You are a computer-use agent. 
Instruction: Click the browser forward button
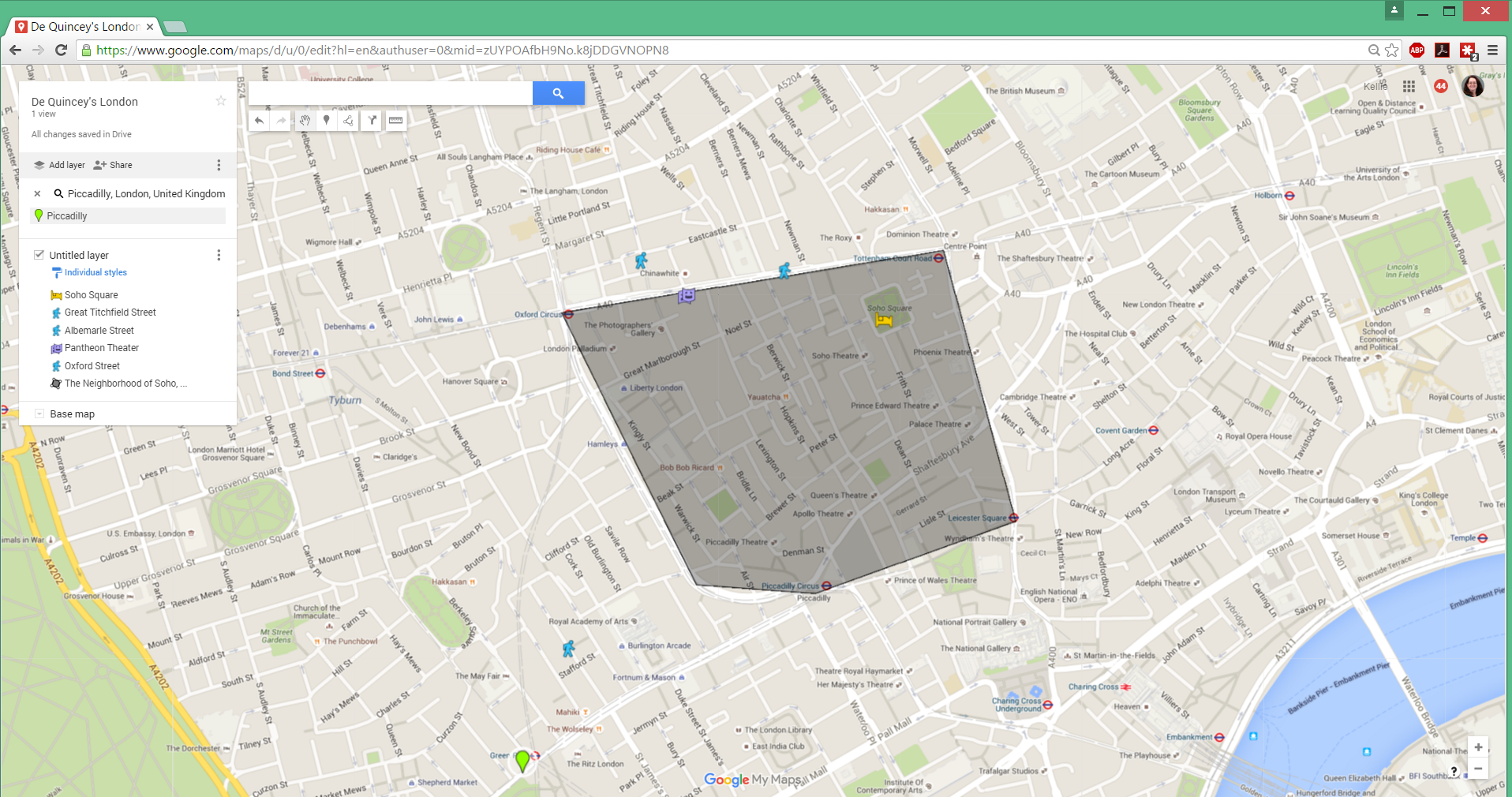[x=38, y=50]
